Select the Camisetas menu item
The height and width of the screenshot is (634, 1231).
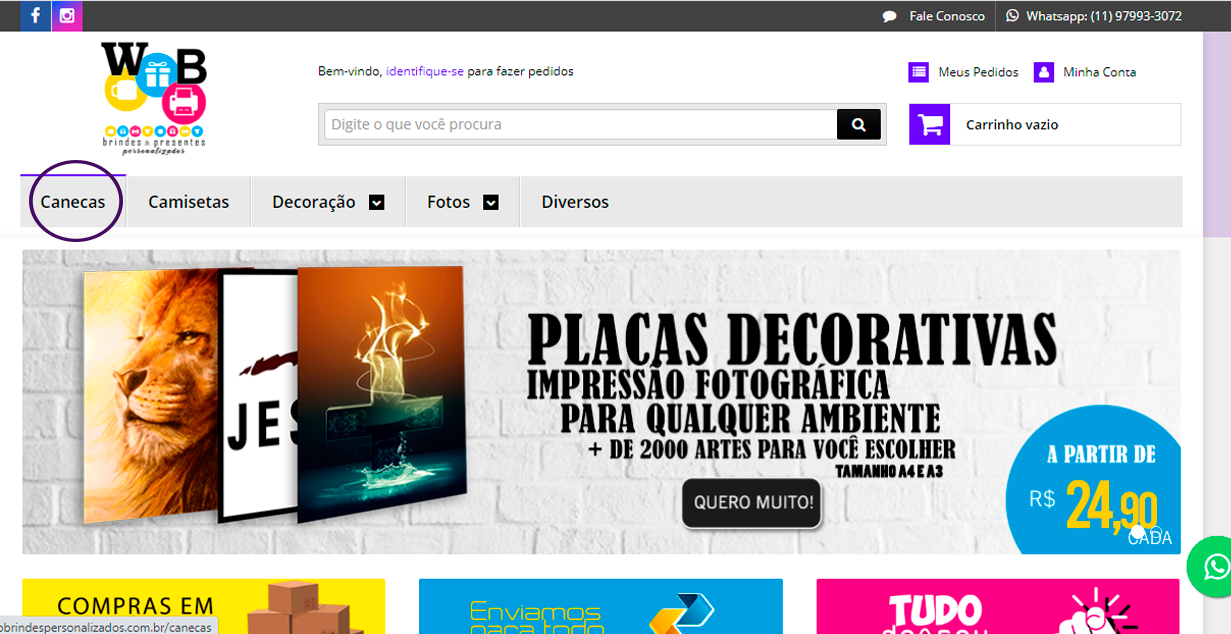click(189, 202)
